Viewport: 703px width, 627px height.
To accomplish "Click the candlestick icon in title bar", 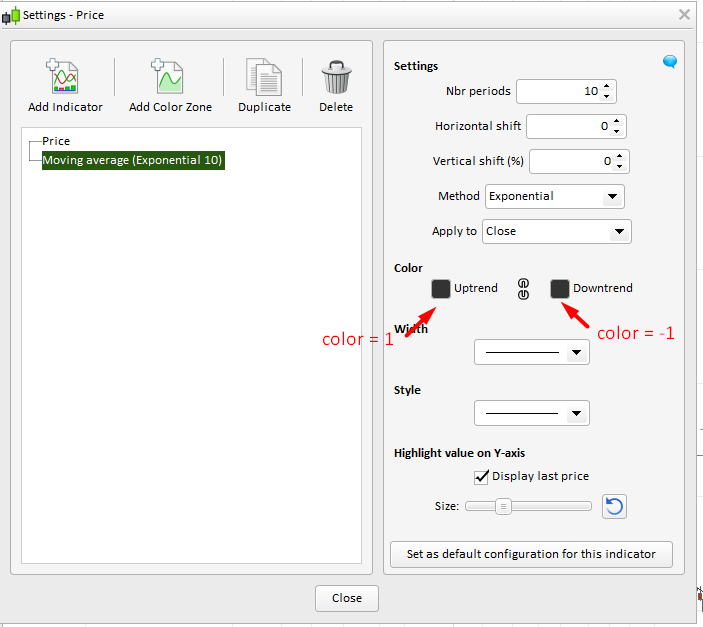I will (x=11, y=15).
